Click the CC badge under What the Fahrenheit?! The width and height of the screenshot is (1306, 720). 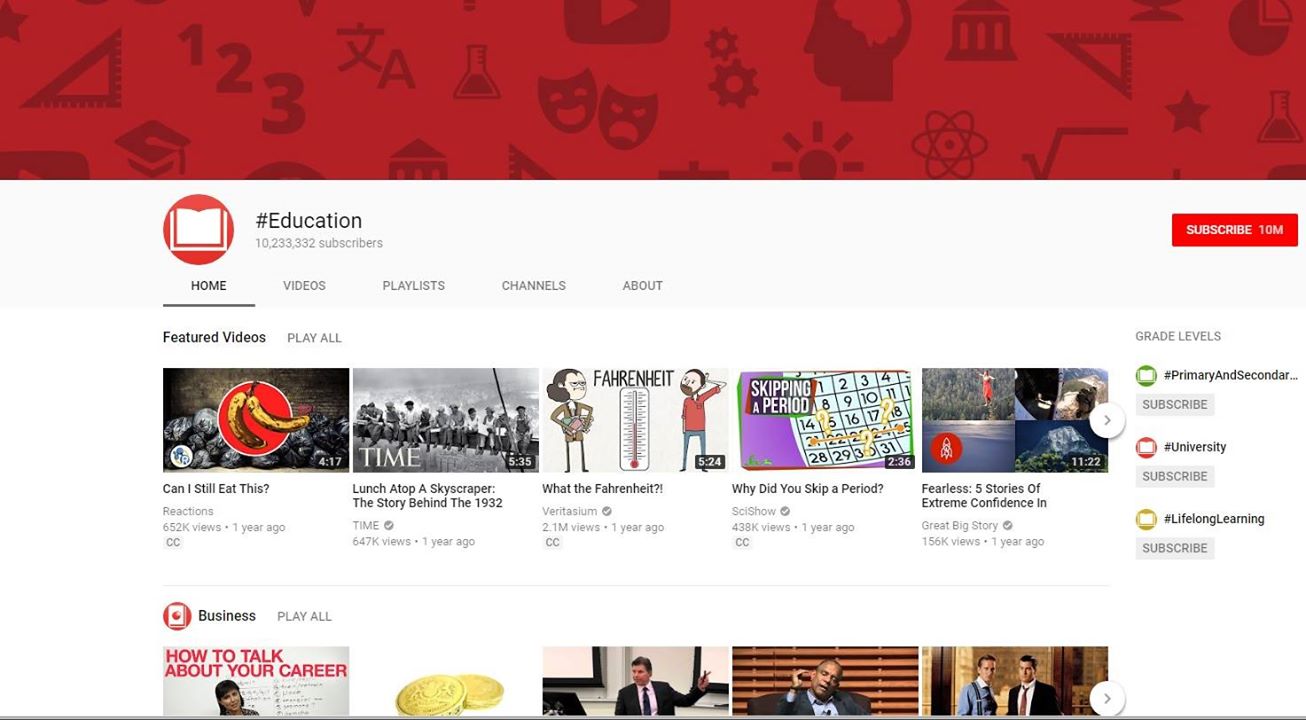[x=553, y=542]
